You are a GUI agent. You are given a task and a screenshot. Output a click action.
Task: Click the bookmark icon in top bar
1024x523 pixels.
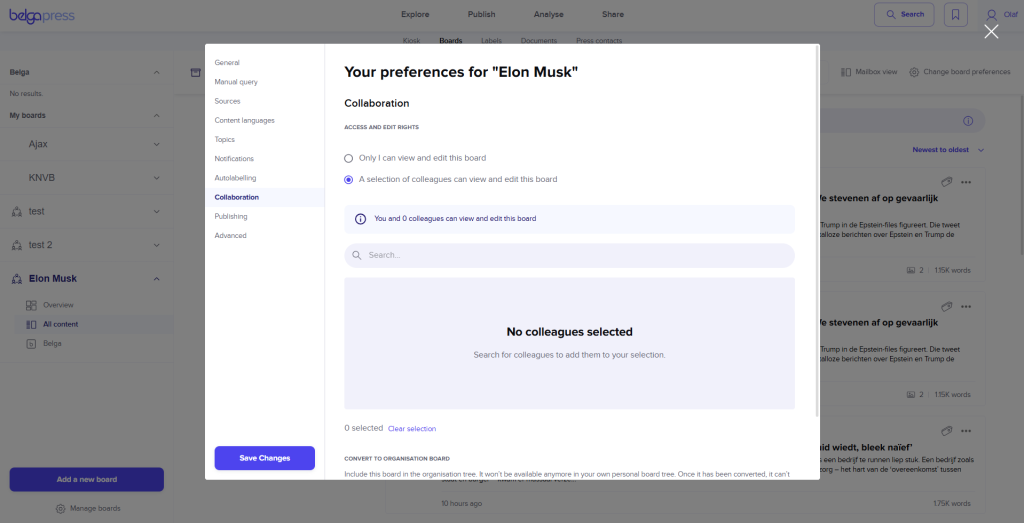click(x=956, y=15)
